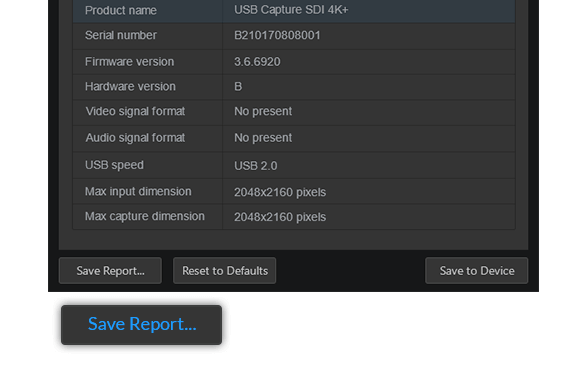Screen dimensions: 585x389
Task: Select firmware value 3.6.6920
Action: coord(257,62)
